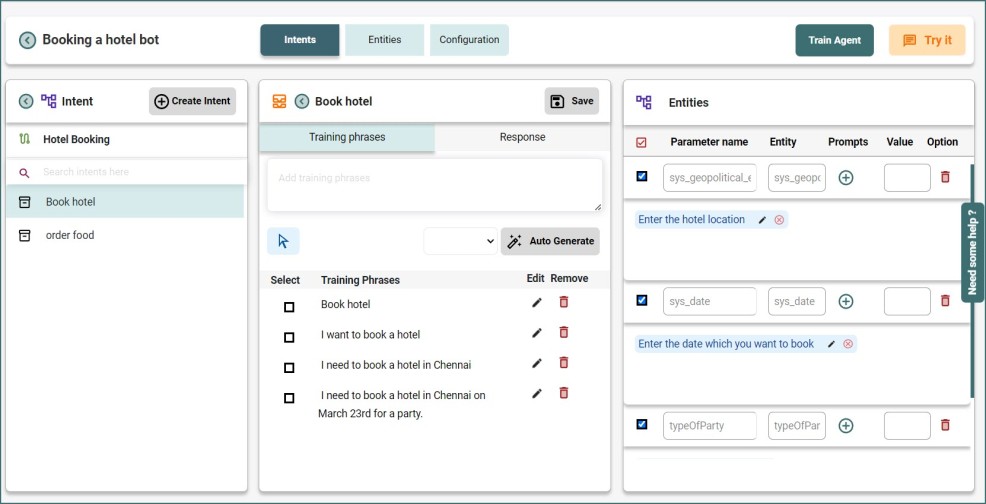Check the 'Book hotel' training phrase checkbox
Screen dimensions: 986x504
coord(289,307)
